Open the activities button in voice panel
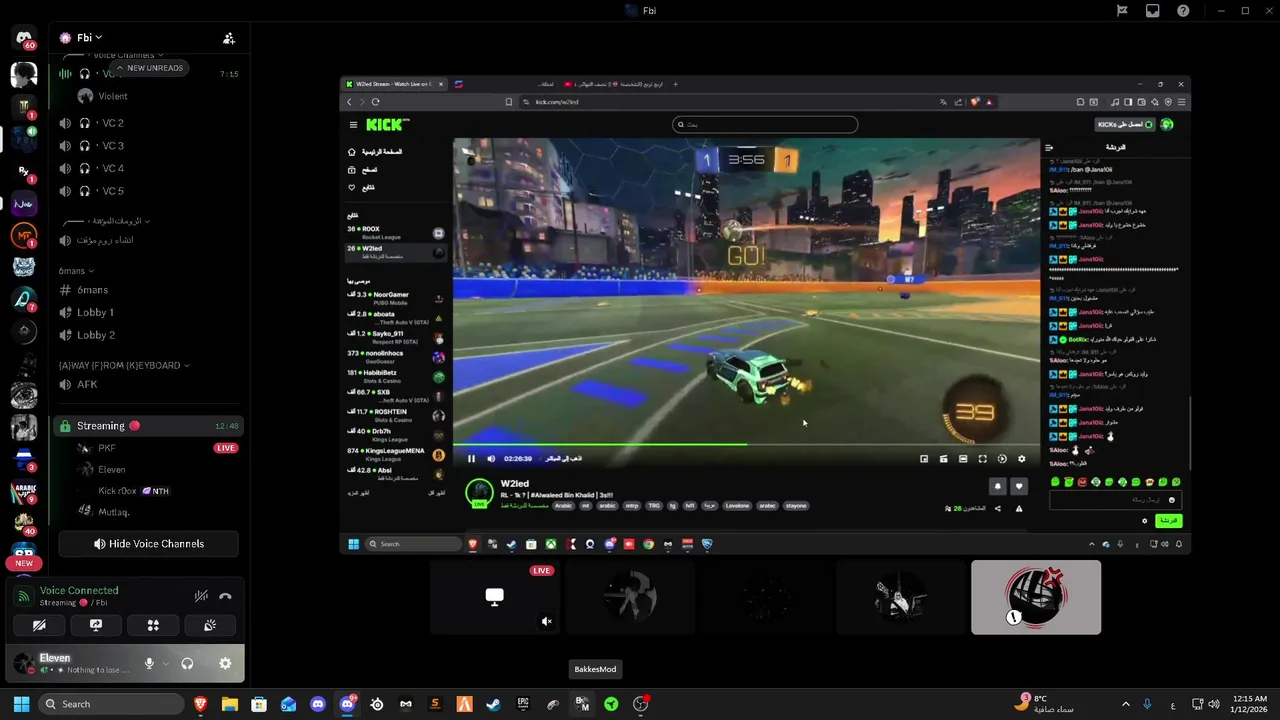 coord(153,625)
